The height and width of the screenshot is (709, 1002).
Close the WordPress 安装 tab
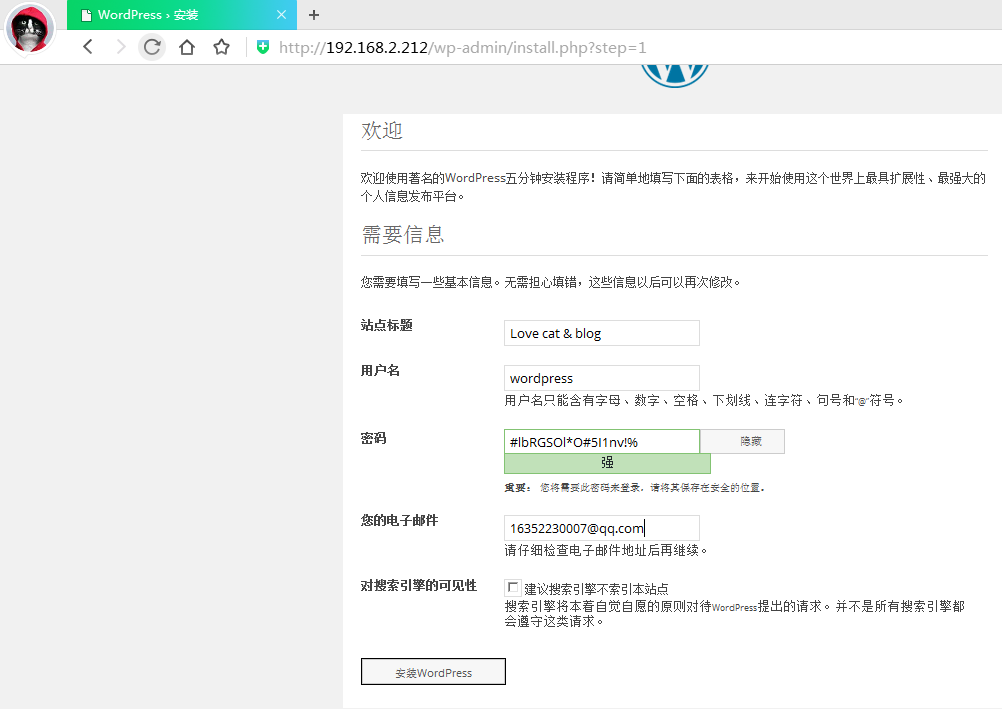tap(281, 15)
